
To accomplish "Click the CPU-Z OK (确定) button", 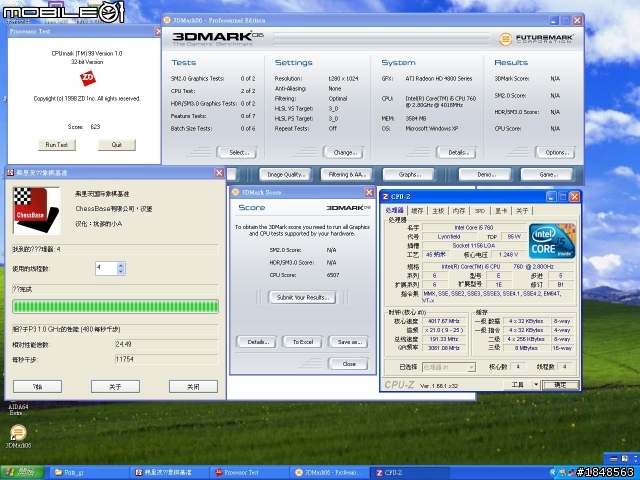I will (560, 384).
